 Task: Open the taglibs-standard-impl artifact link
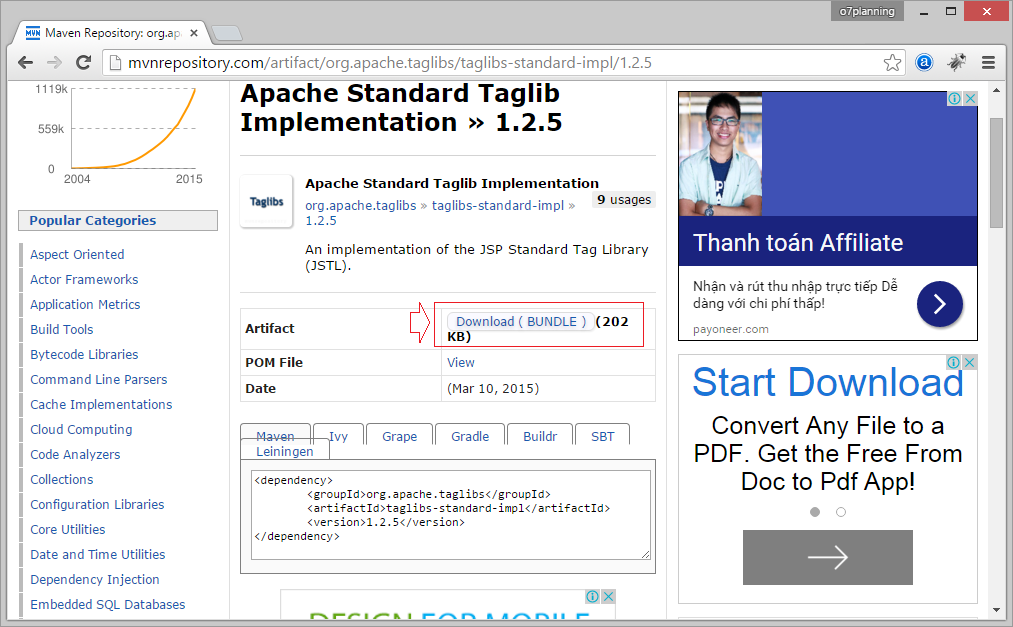point(497,205)
